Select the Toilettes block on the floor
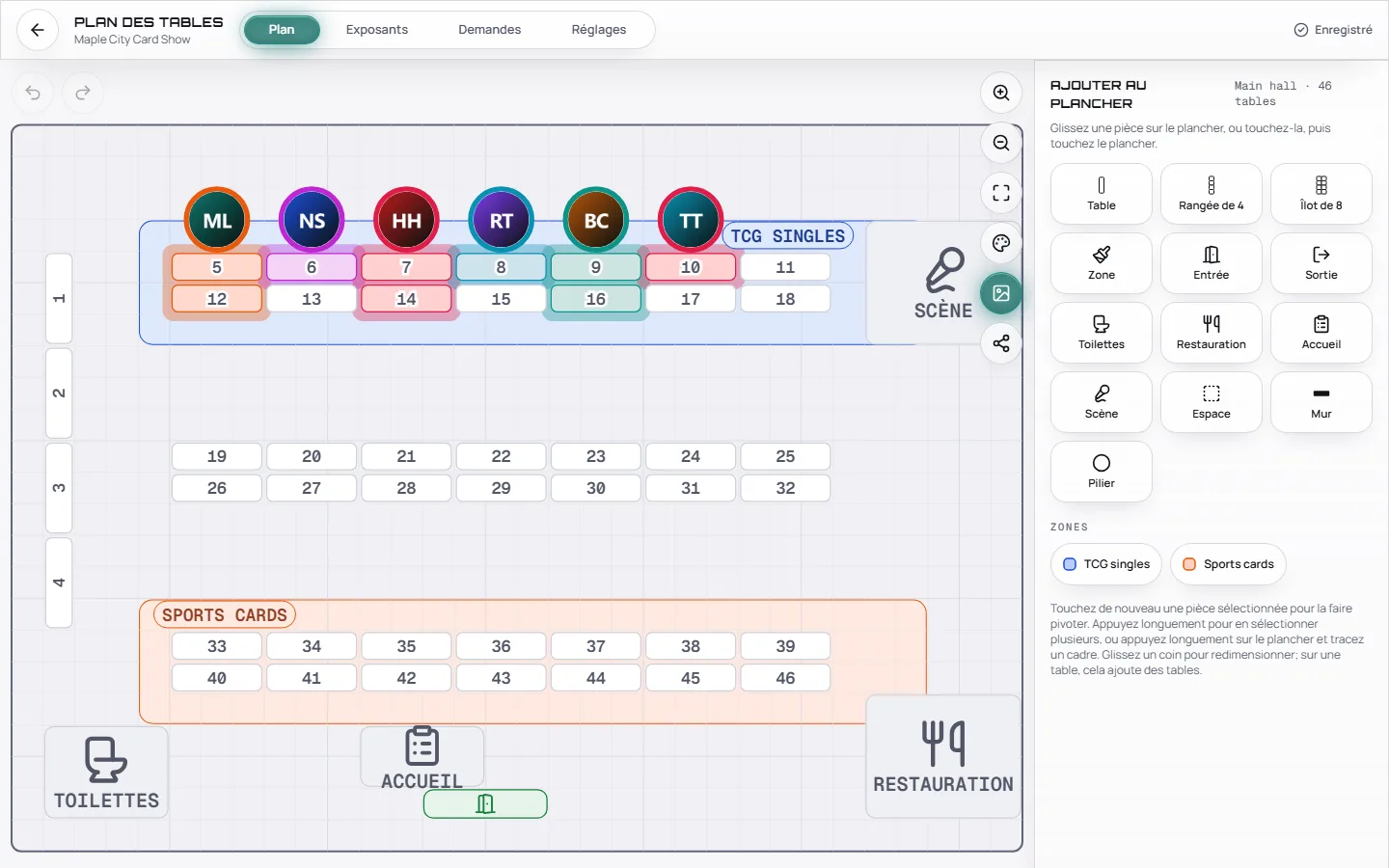This screenshot has width=1389, height=868. (x=106, y=773)
